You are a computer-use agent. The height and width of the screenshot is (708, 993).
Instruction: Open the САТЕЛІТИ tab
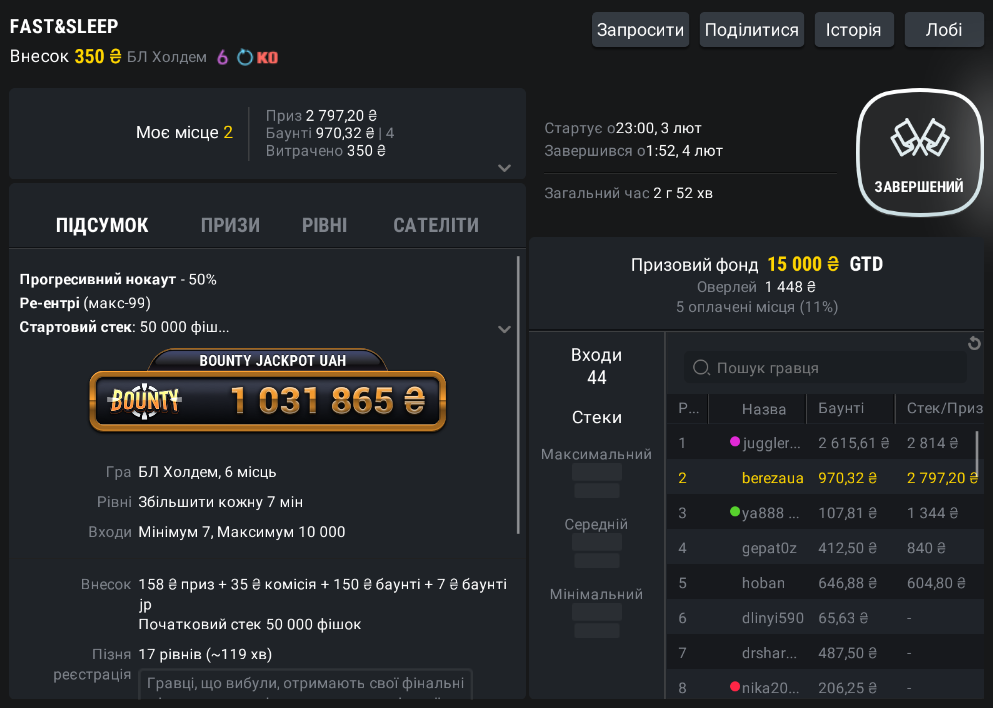coord(435,225)
